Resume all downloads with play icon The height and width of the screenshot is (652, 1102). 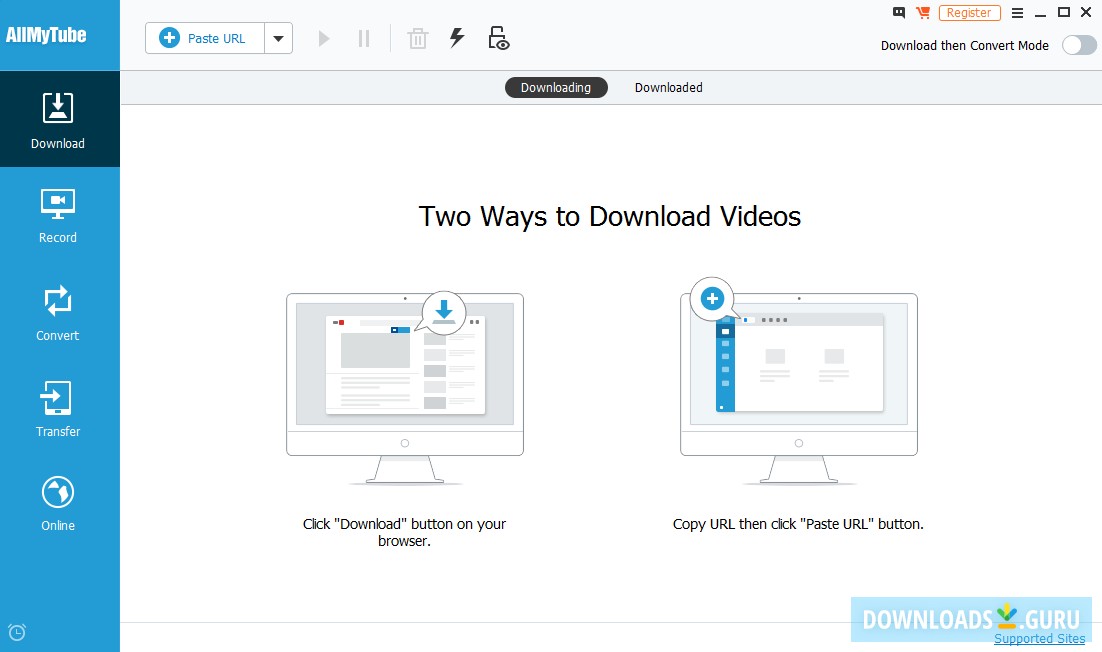tap(323, 39)
